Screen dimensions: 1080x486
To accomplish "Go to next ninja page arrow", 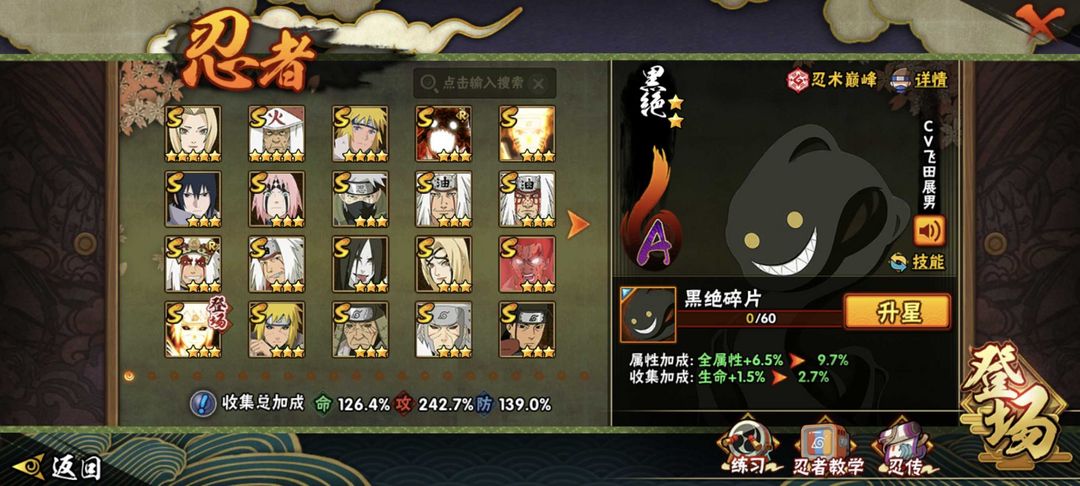I will pos(578,224).
